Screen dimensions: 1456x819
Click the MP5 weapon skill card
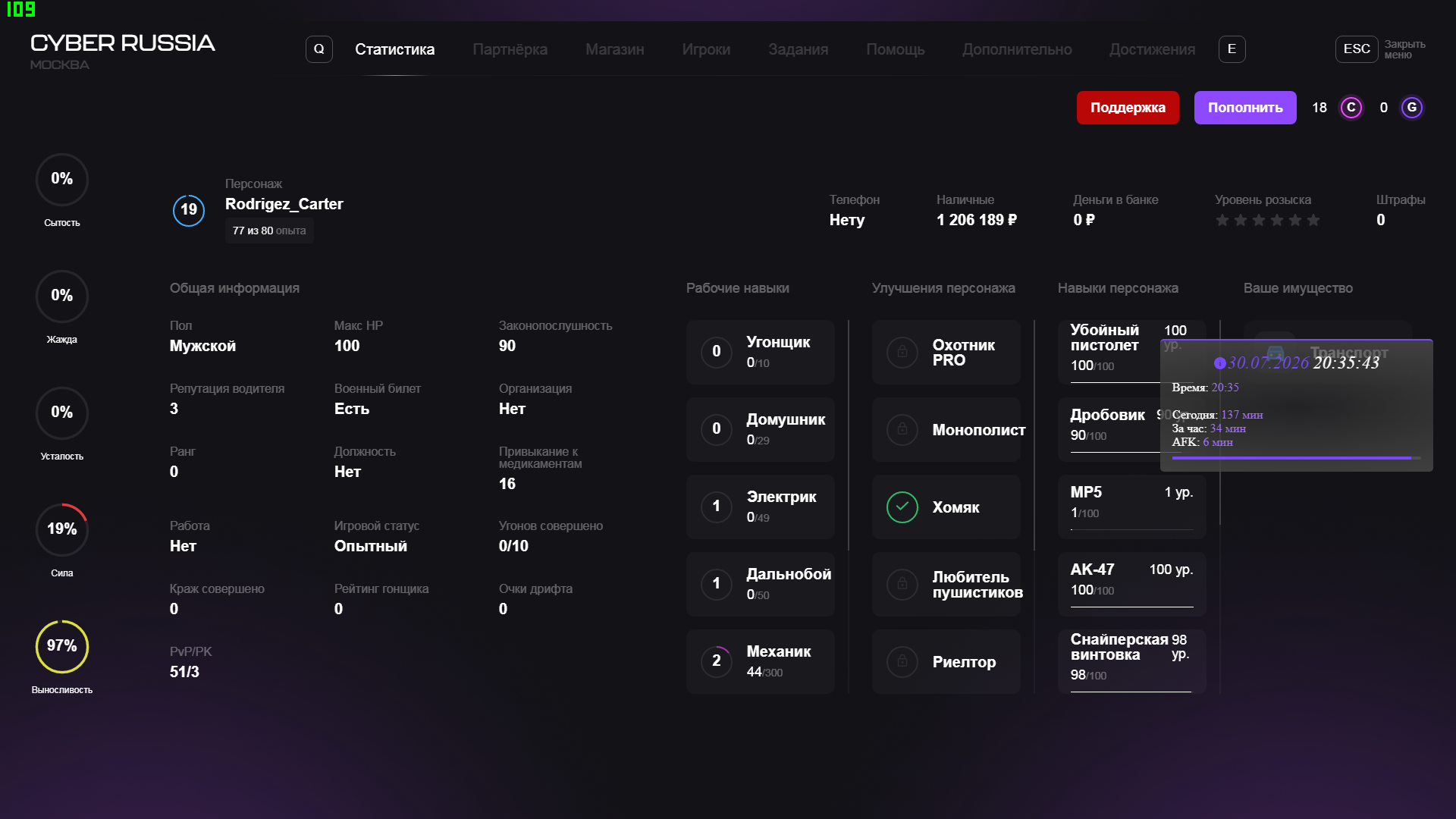[x=1131, y=507]
